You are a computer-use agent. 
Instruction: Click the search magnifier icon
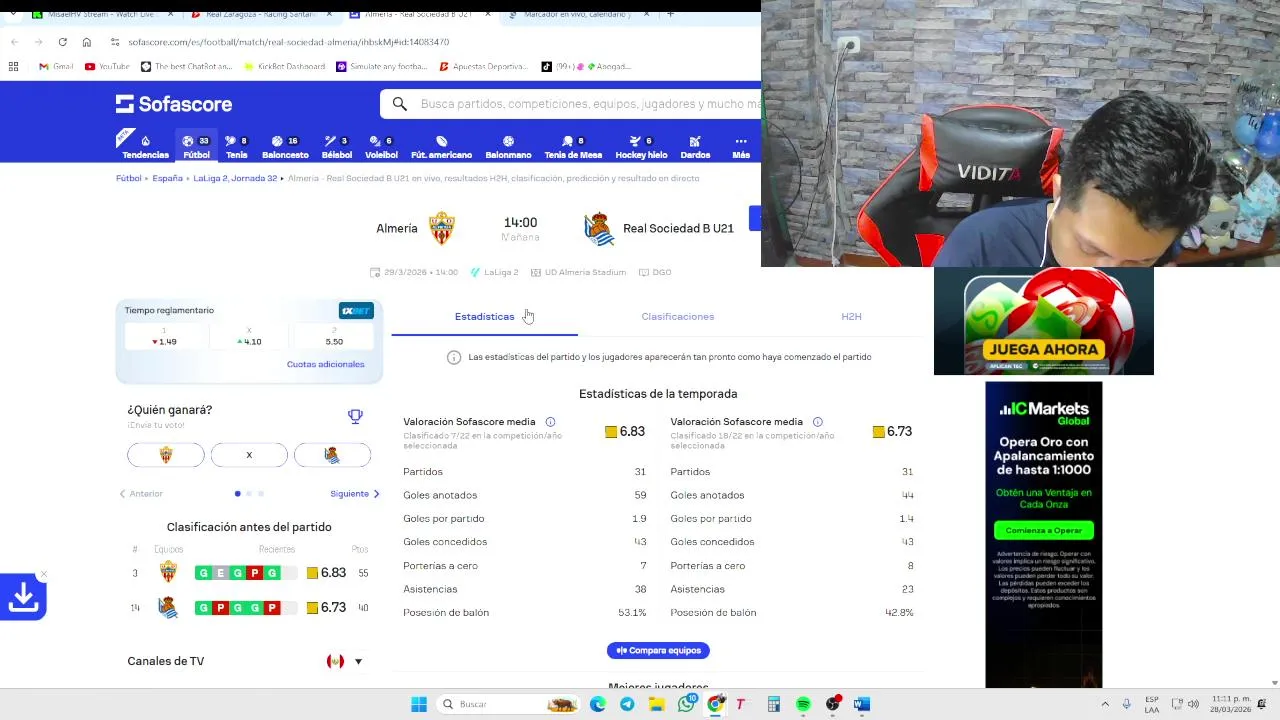pos(400,104)
